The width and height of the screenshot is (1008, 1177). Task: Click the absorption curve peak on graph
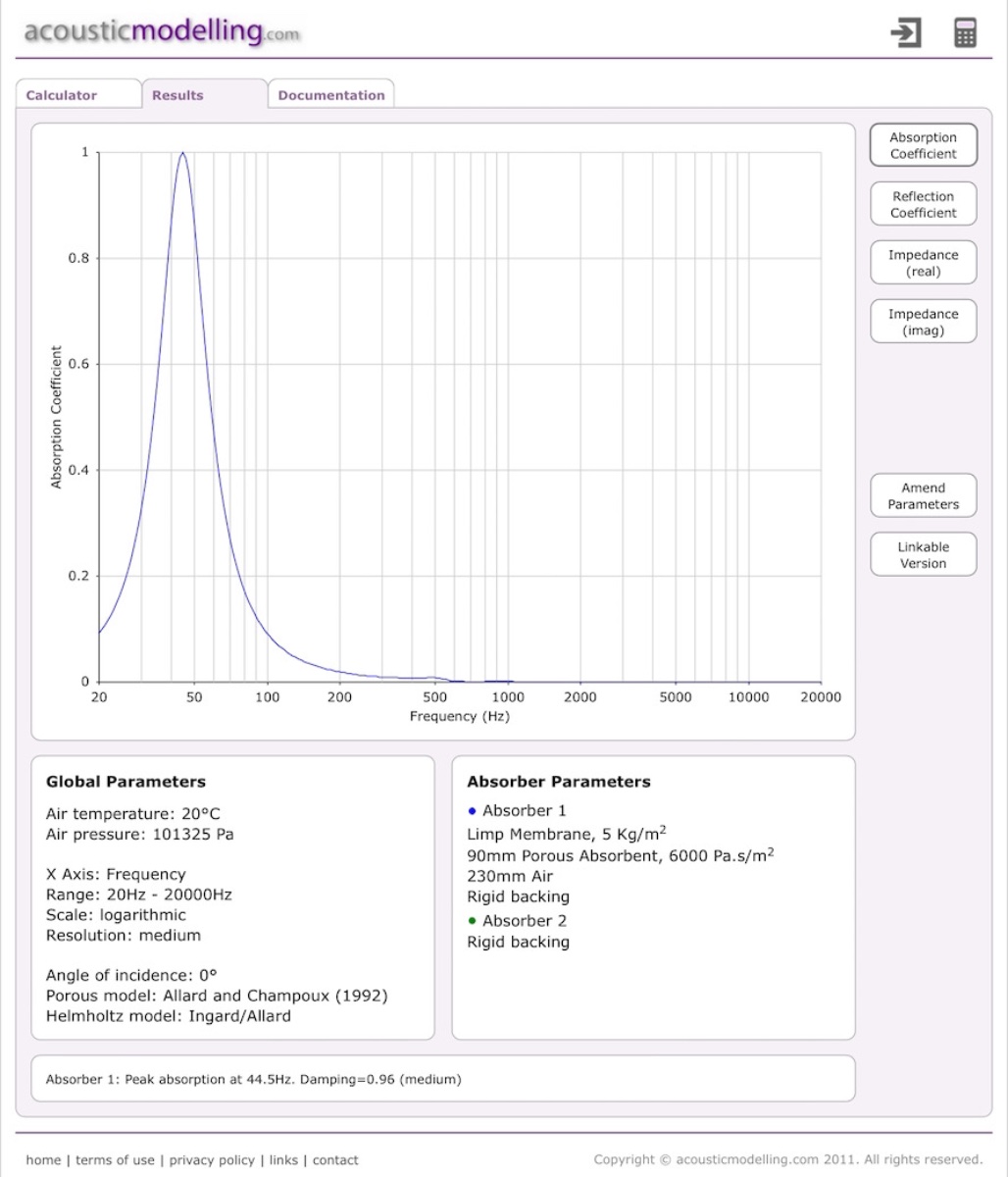(182, 154)
